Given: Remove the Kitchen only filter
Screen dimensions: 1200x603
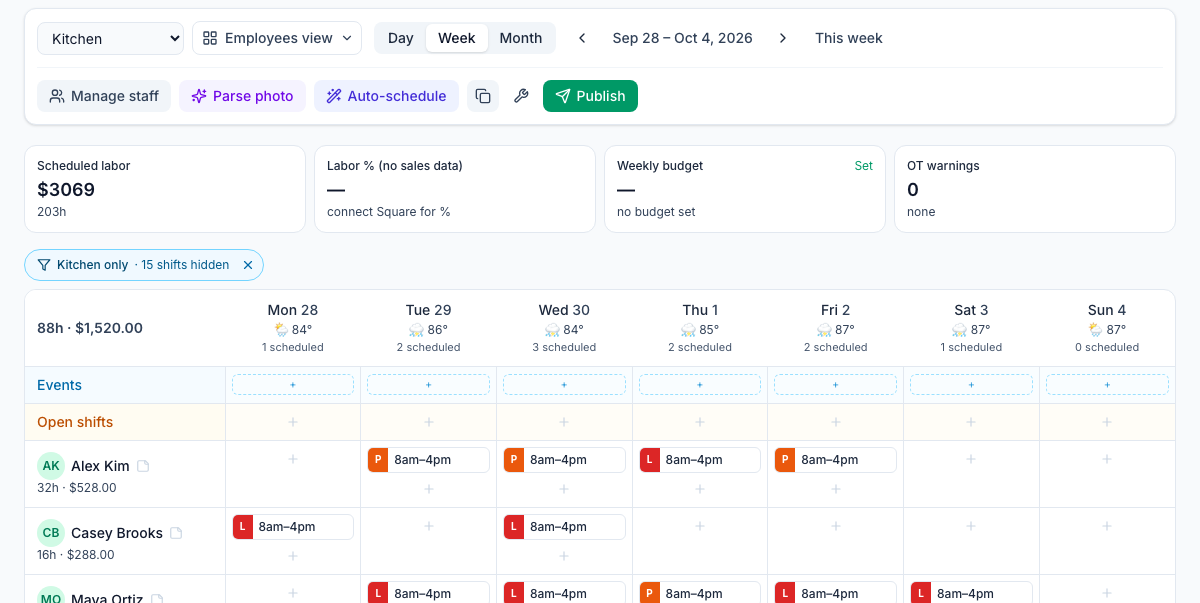Looking at the screenshot, I should (248, 265).
